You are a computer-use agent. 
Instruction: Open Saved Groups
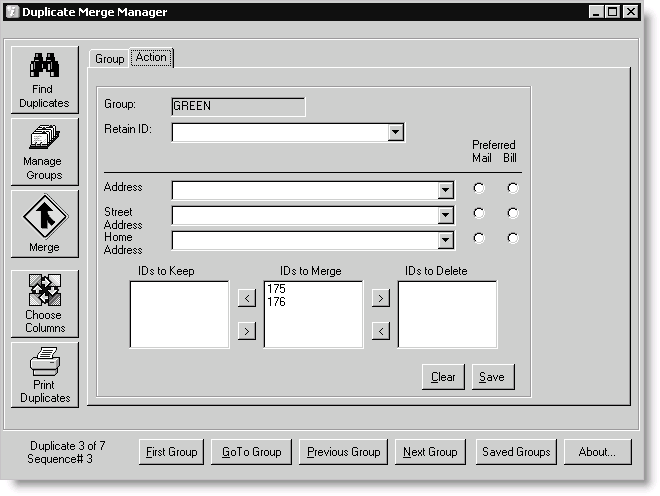coord(516,452)
